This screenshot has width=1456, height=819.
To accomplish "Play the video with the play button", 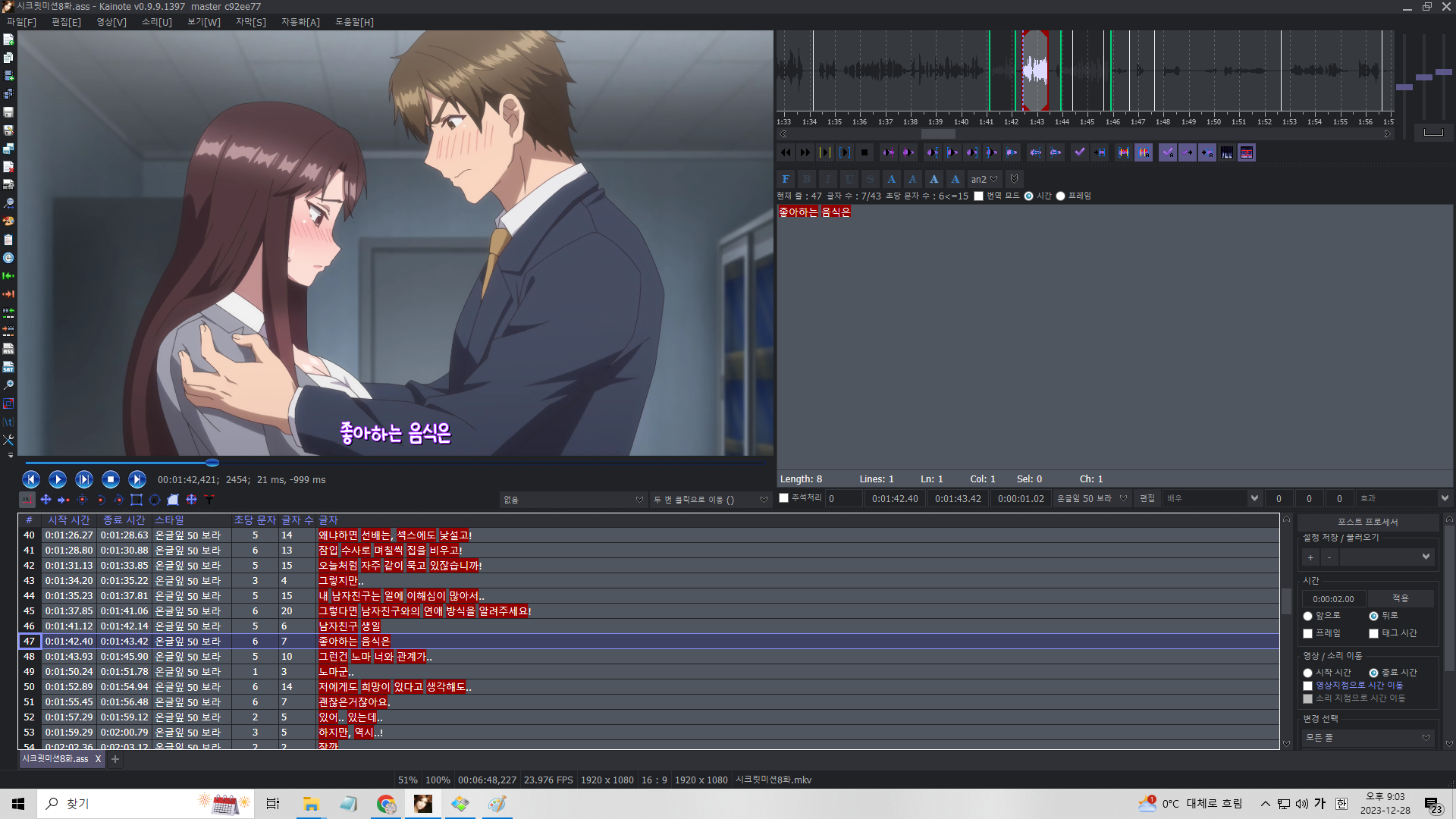I will [x=58, y=479].
